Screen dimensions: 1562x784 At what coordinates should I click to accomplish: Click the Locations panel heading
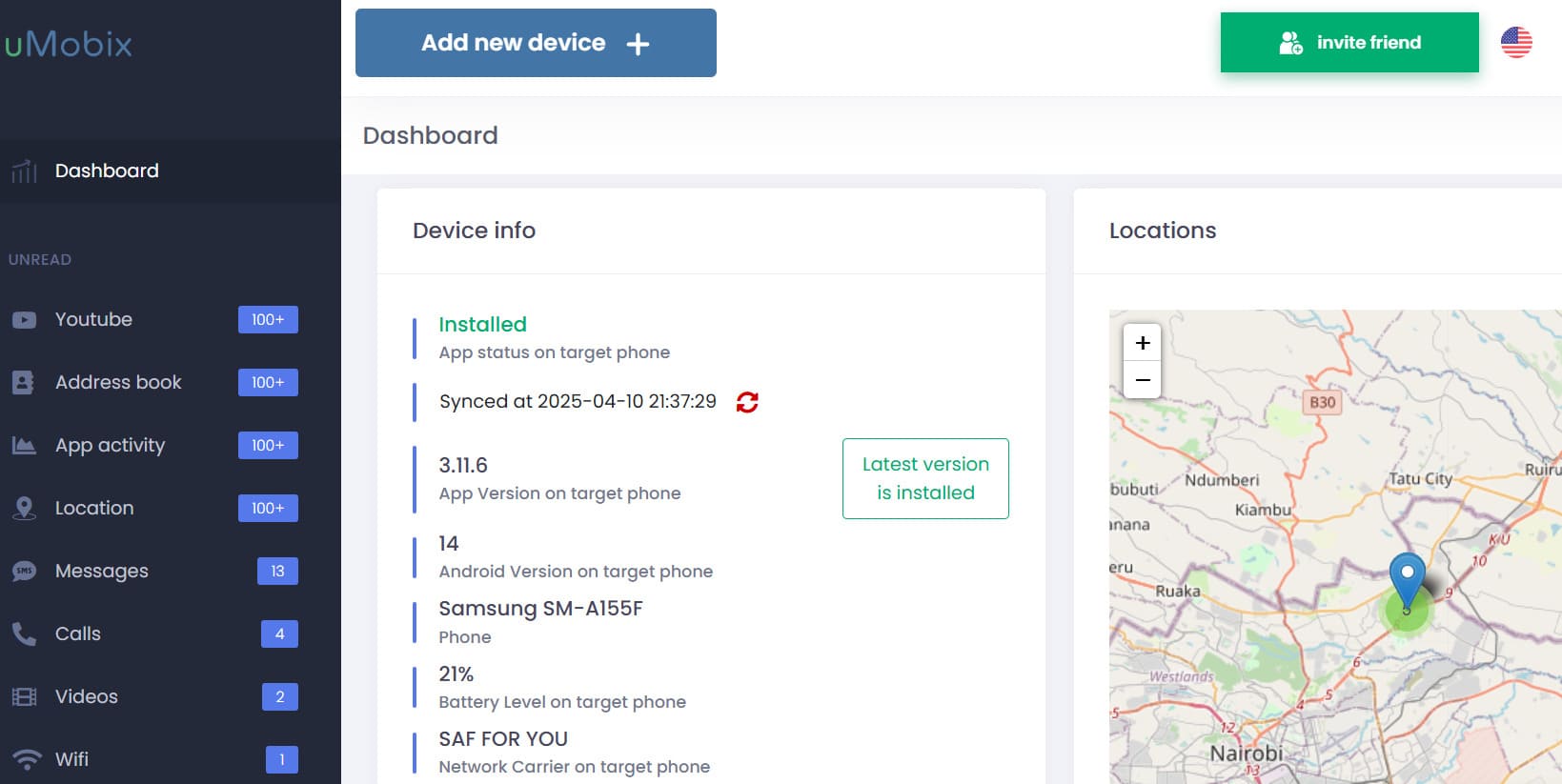1163,231
